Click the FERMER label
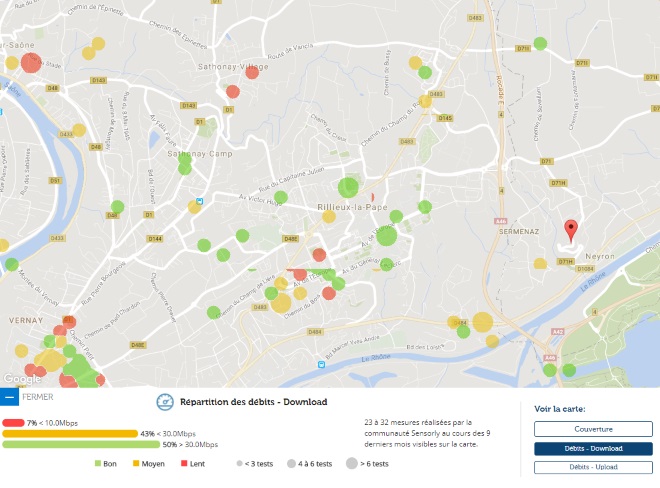This screenshot has width=660, height=488. pyautogui.click(x=37, y=397)
